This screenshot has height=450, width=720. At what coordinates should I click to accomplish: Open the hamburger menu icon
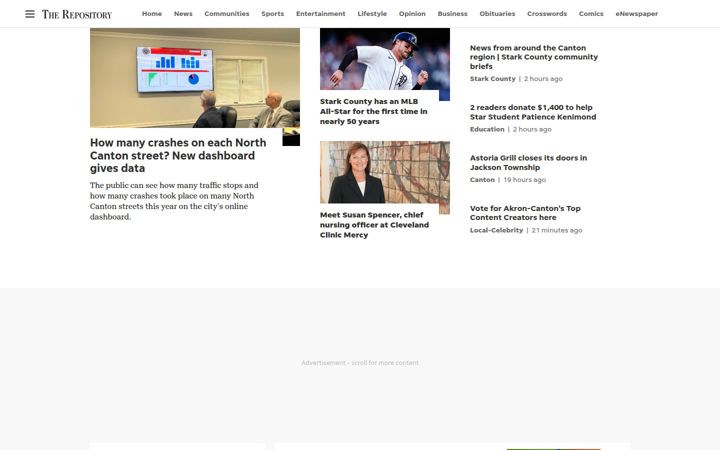pyautogui.click(x=30, y=14)
